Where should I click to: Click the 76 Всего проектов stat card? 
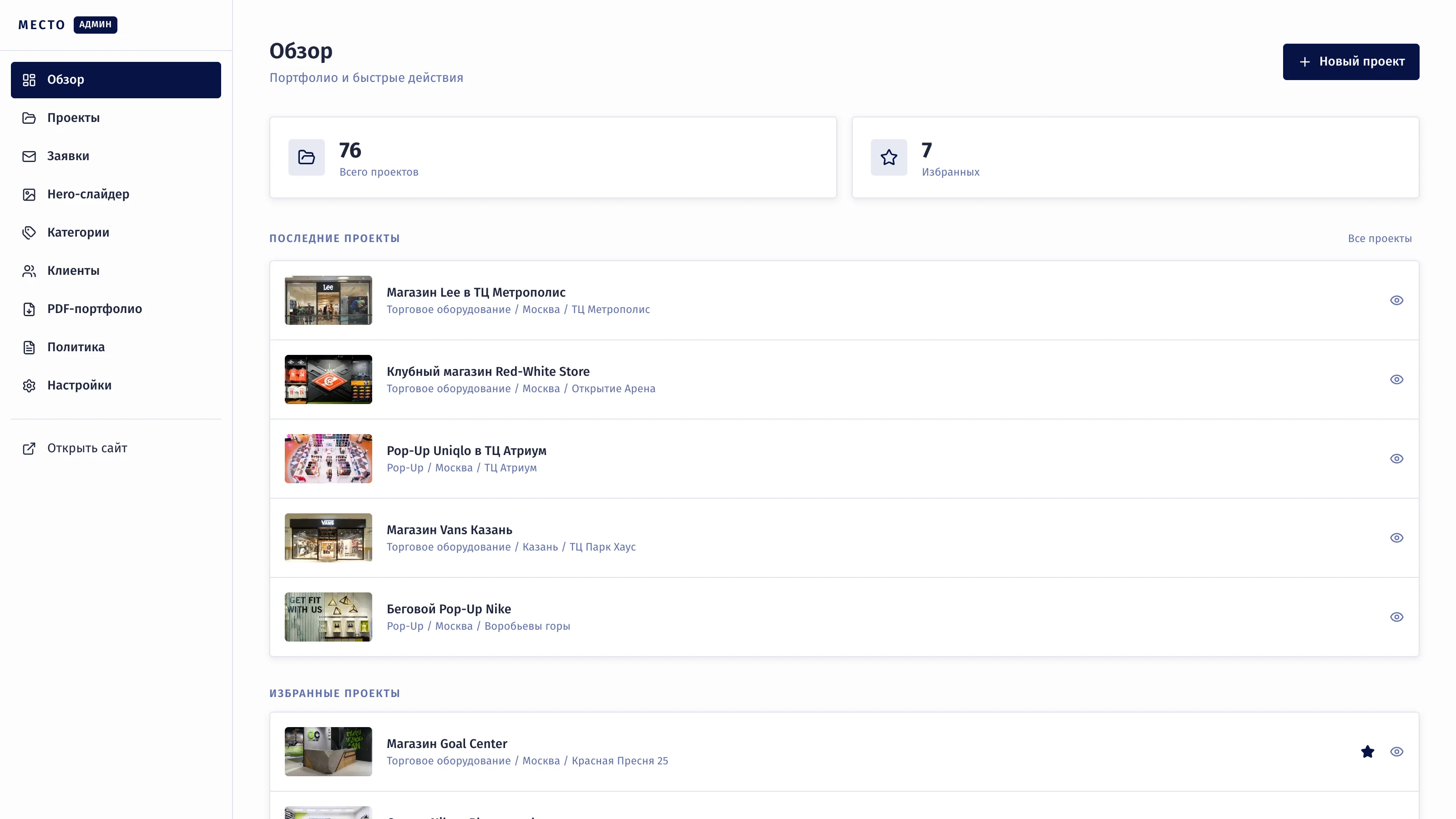553,157
